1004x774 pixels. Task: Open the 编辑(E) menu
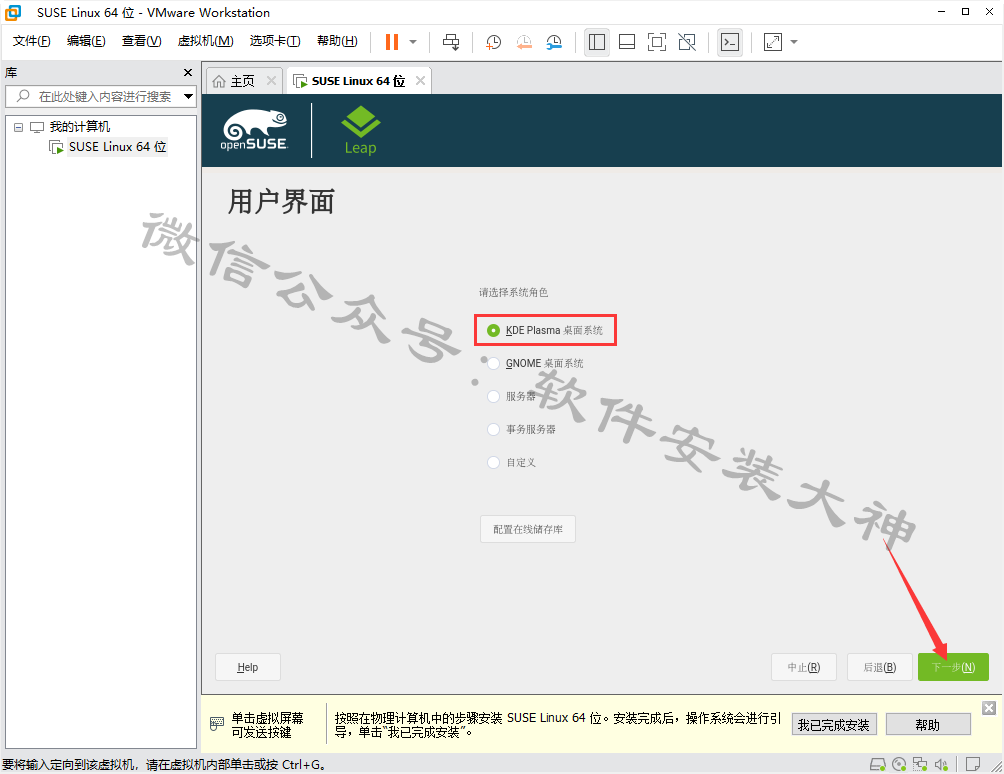coord(86,41)
